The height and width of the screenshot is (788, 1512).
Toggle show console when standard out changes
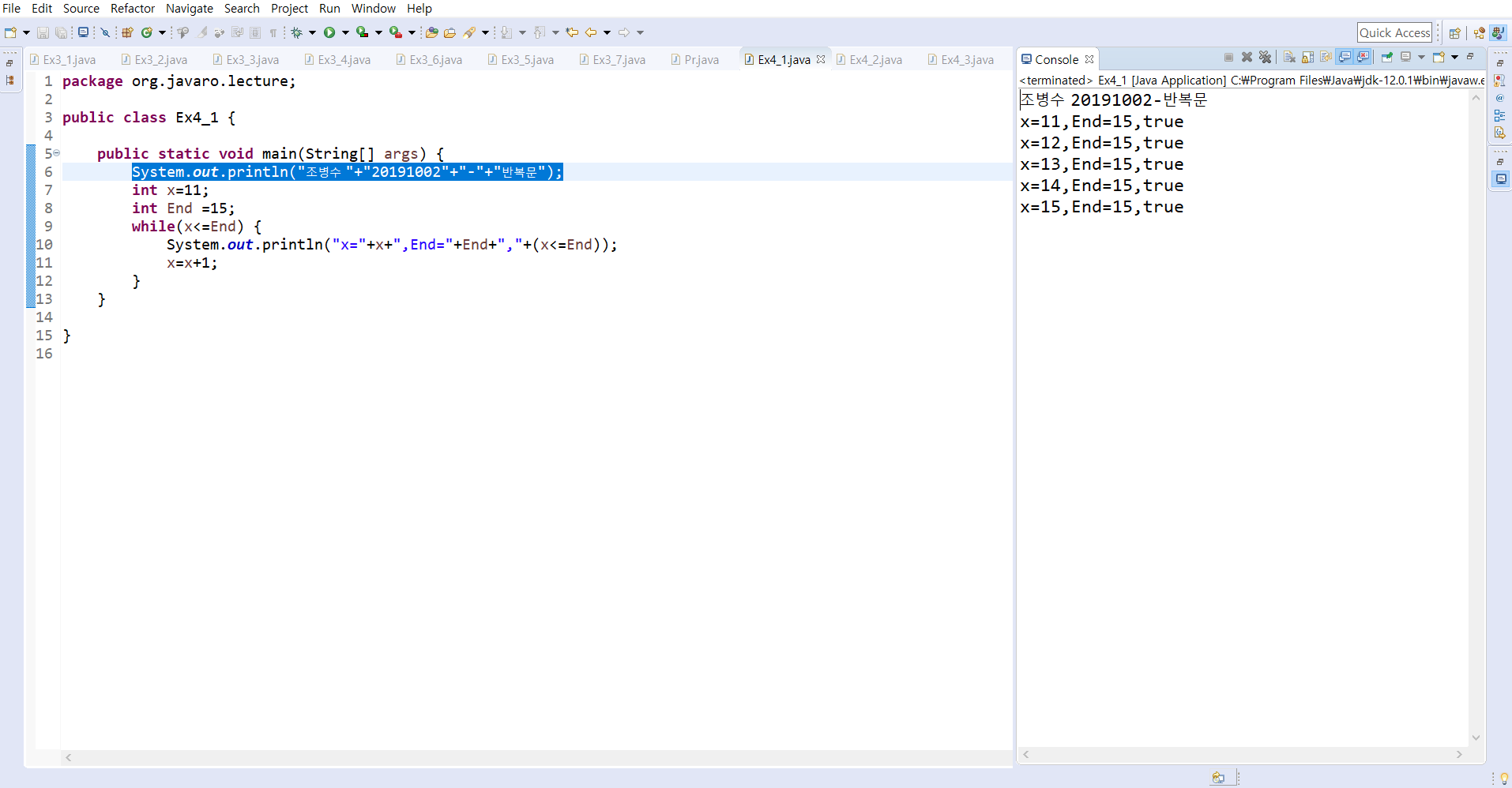1345,57
